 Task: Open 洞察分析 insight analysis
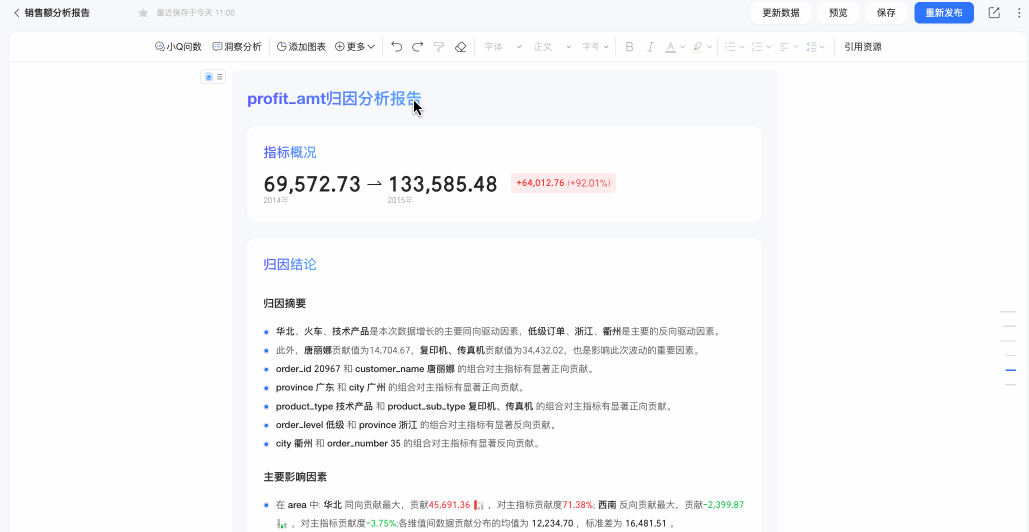click(x=237, y=47)
